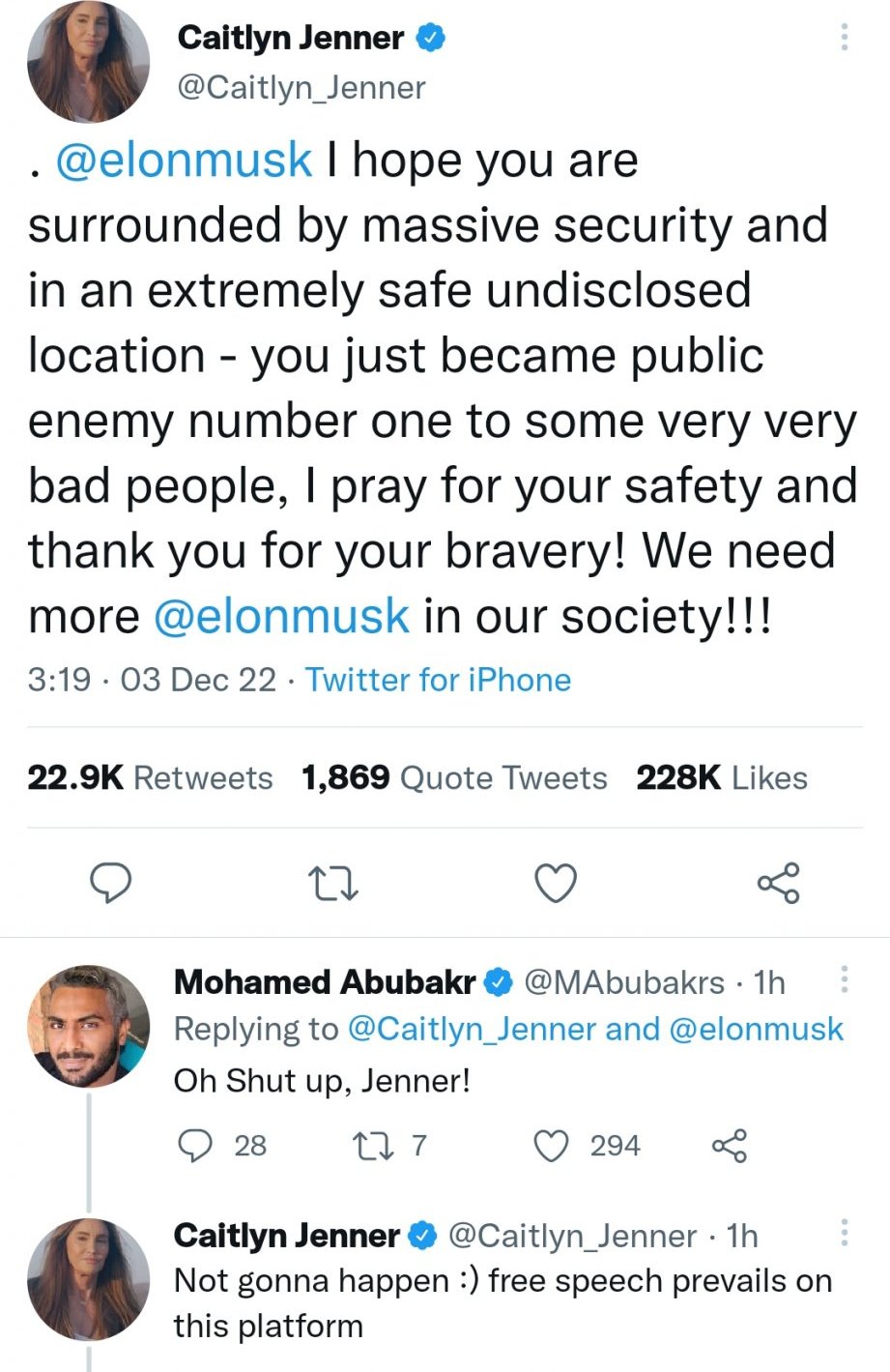View the 1,869 Quote Tweets
The height and width of the screenshot is (1372, 890).
(454, 777)
